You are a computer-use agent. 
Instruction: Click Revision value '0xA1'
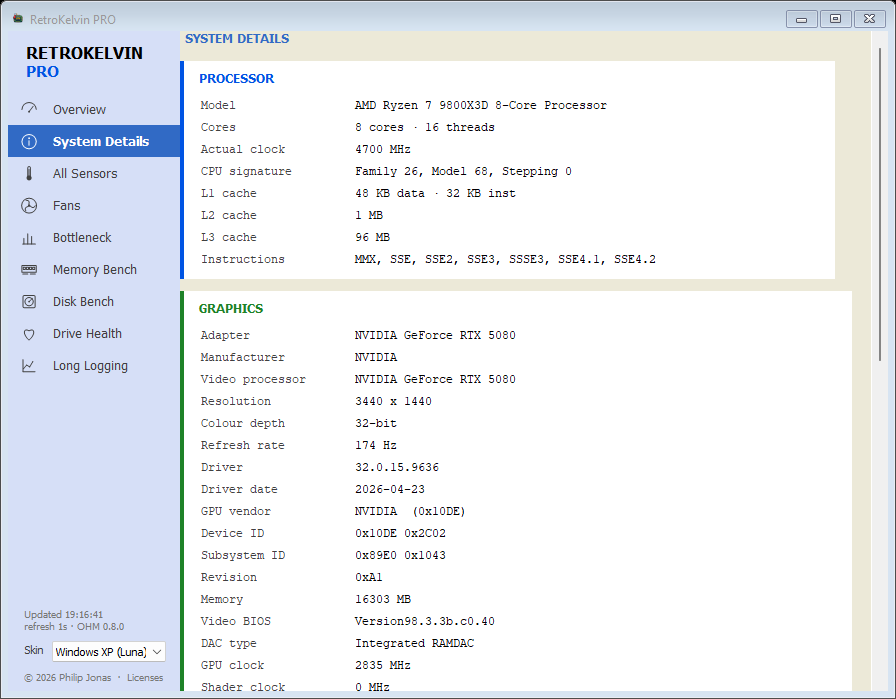(369, 577)
